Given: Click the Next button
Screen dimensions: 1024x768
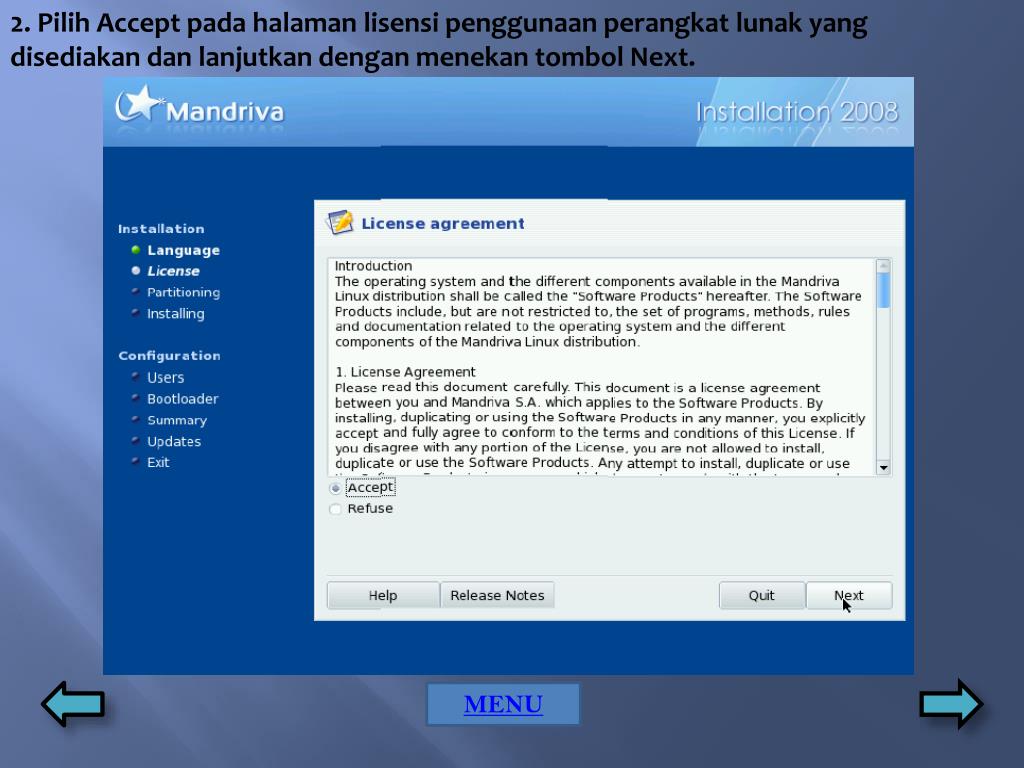Looking at the screenshot, I should tap(849, 596).
